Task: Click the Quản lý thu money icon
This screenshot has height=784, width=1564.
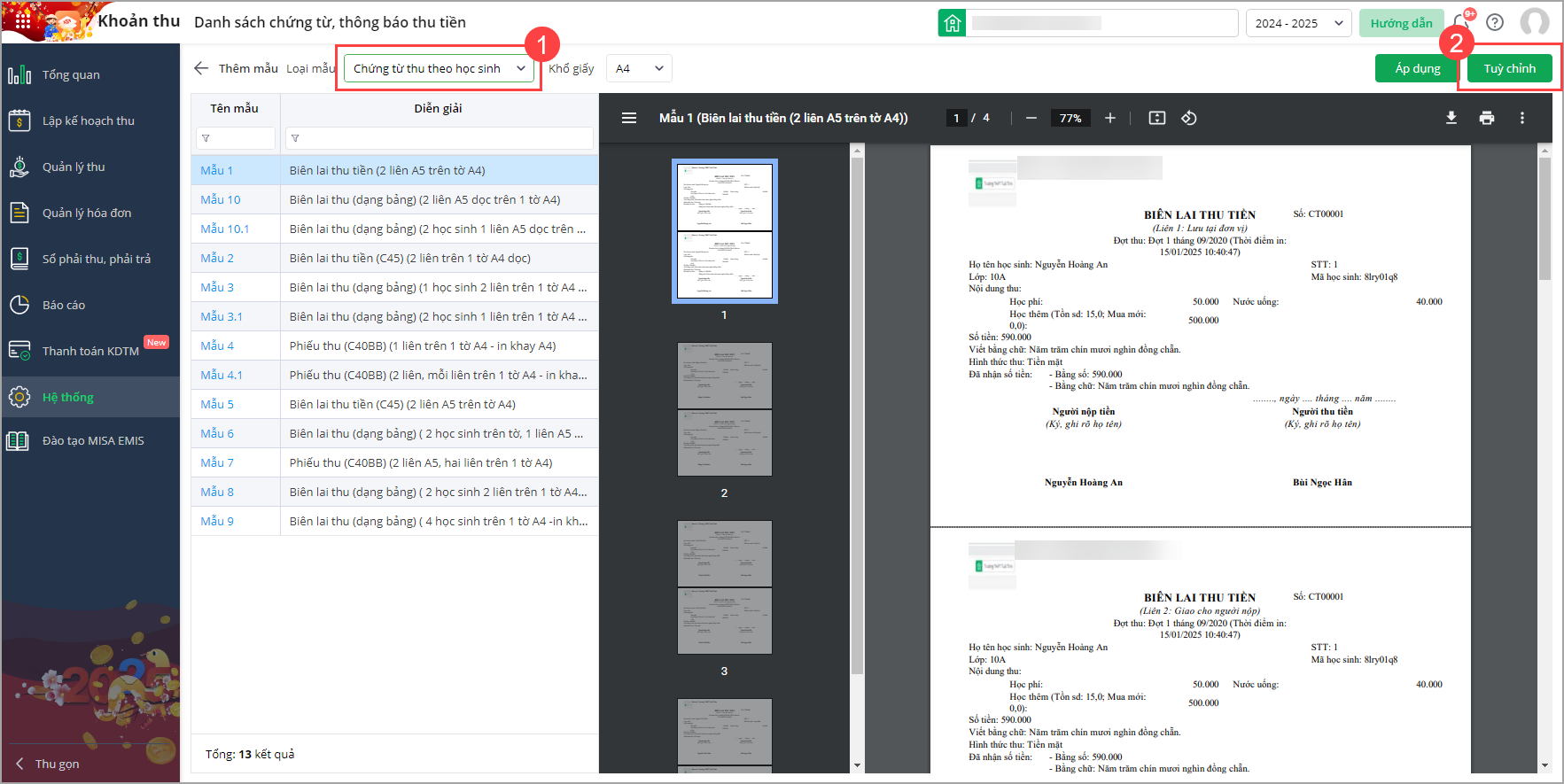Action: tap(19, 167)
